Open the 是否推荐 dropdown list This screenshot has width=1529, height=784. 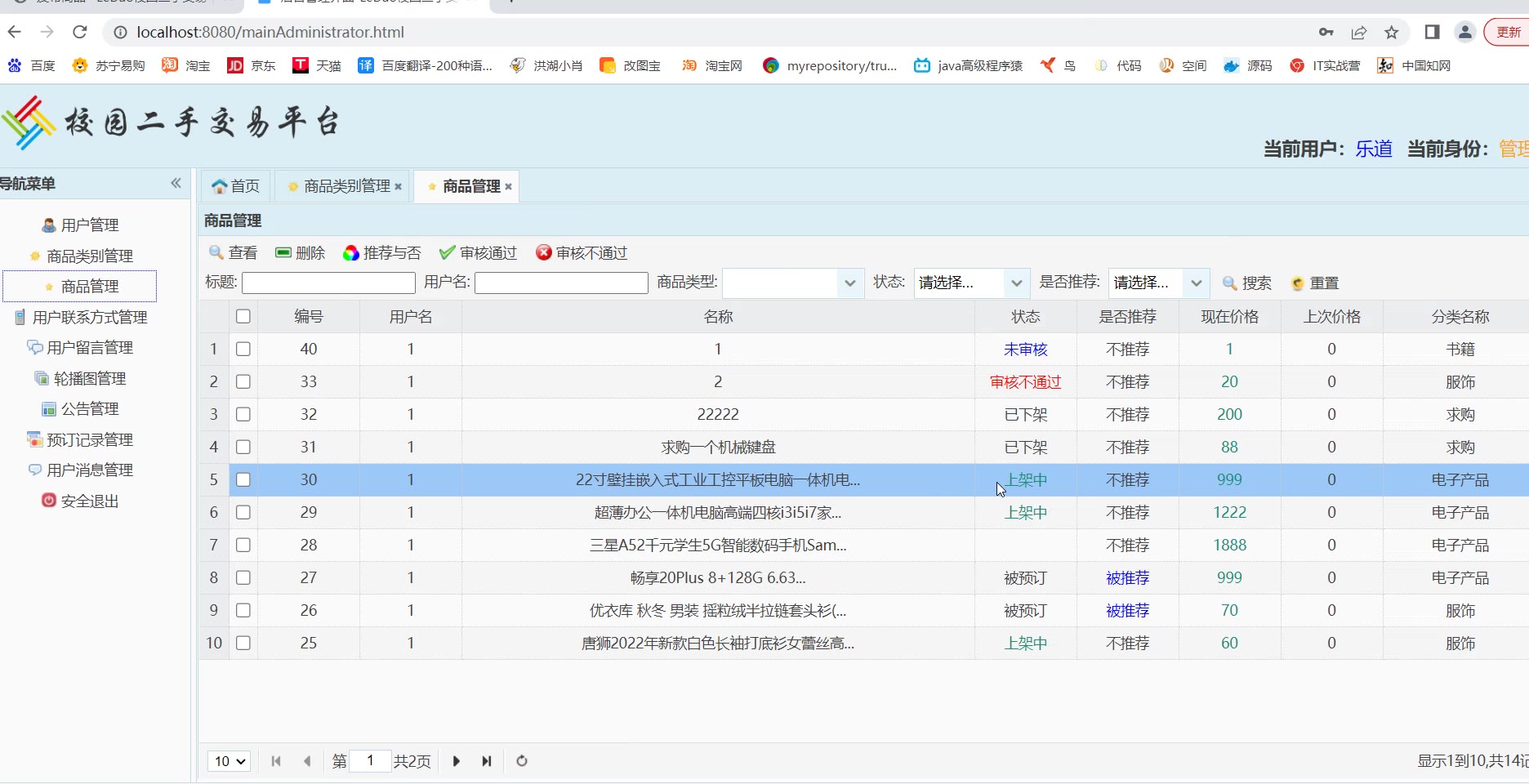pyautogui.click(x=1196, y=283)
